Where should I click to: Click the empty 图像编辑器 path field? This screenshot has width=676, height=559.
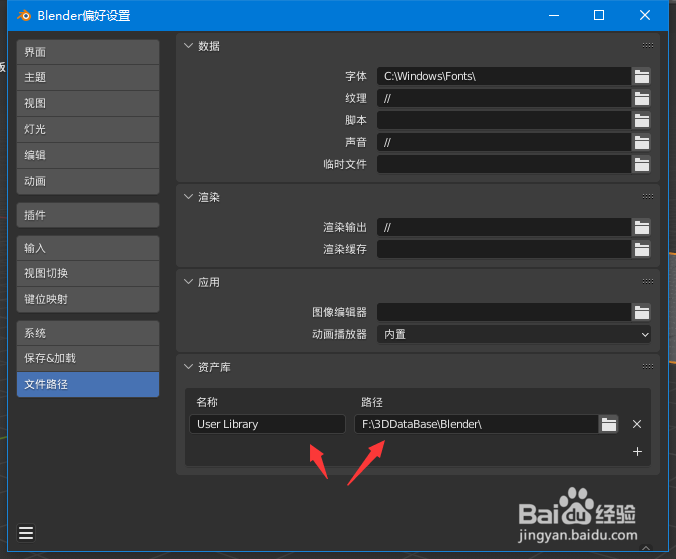coord(504,312)
